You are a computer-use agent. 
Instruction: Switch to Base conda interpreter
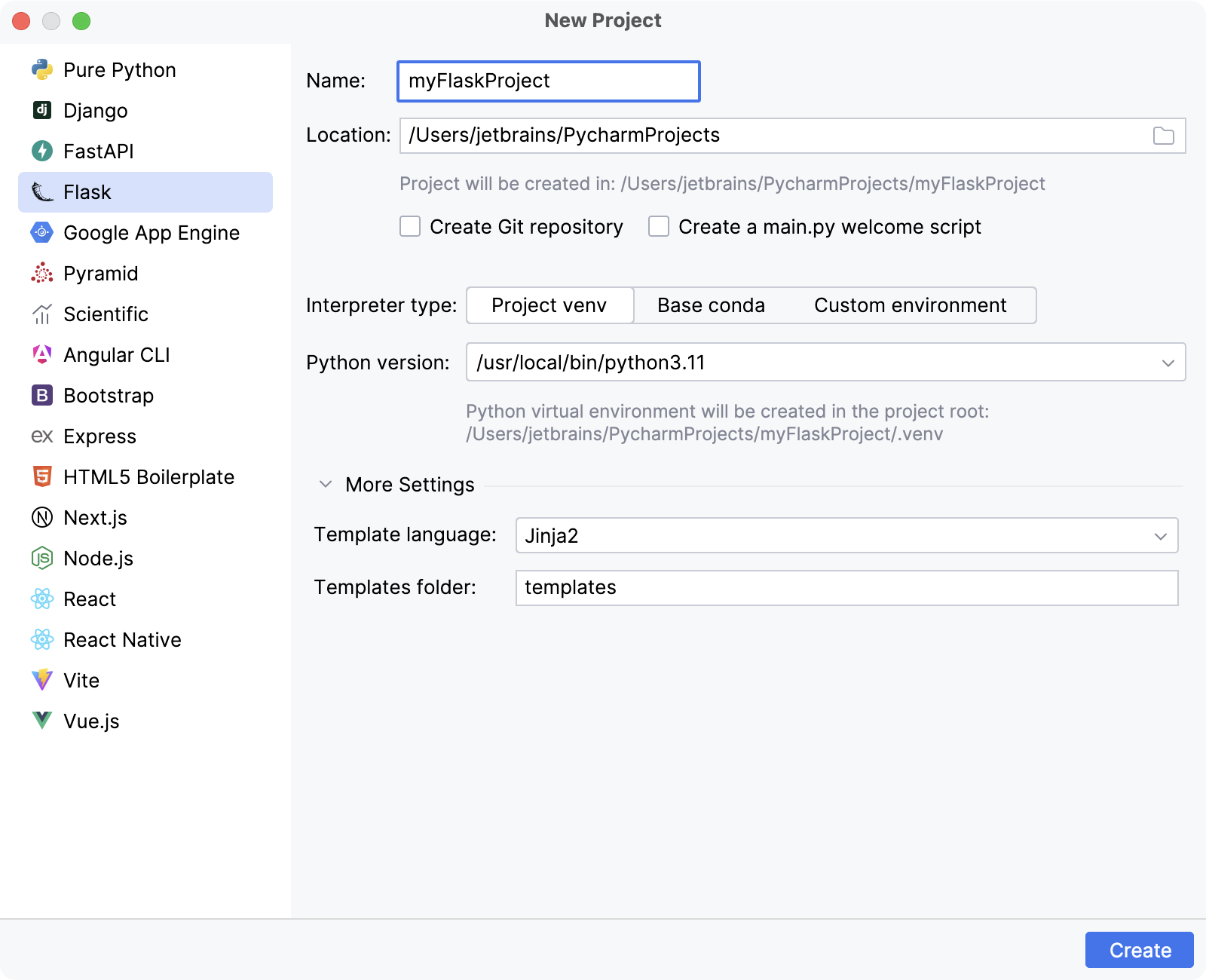point(711,305)
